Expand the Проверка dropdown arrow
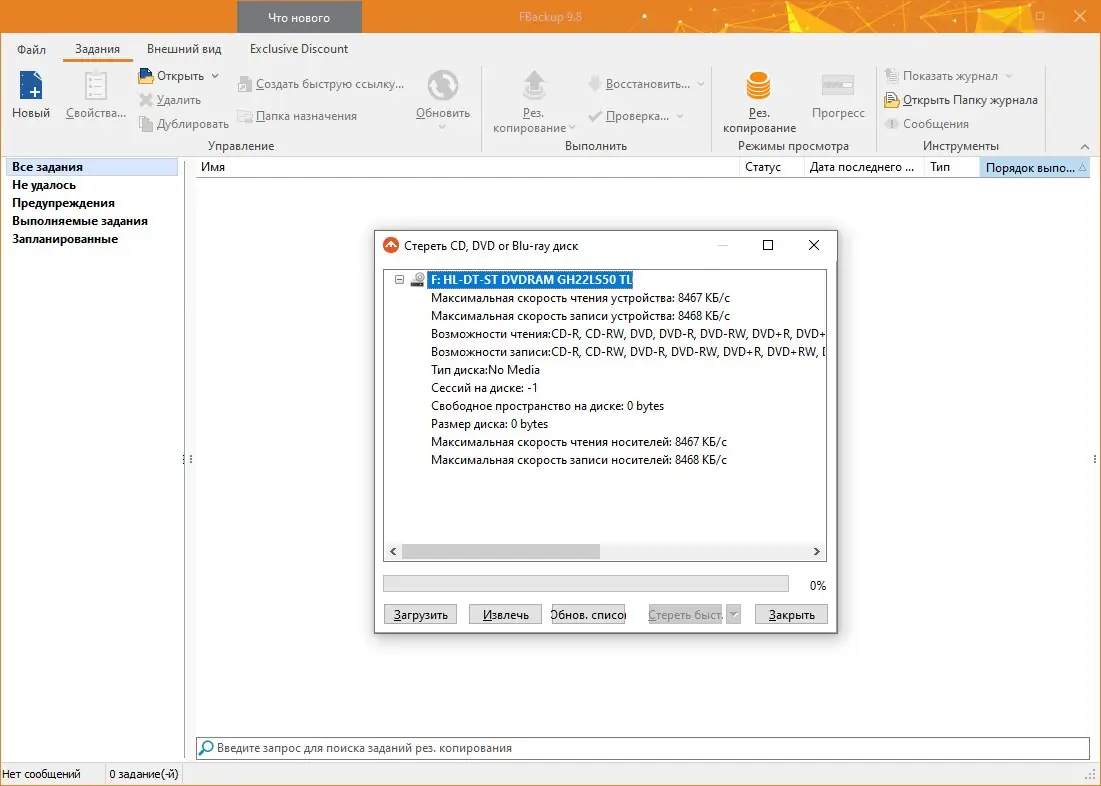The width and height of the screenshot is (1101, 786). 680,116
